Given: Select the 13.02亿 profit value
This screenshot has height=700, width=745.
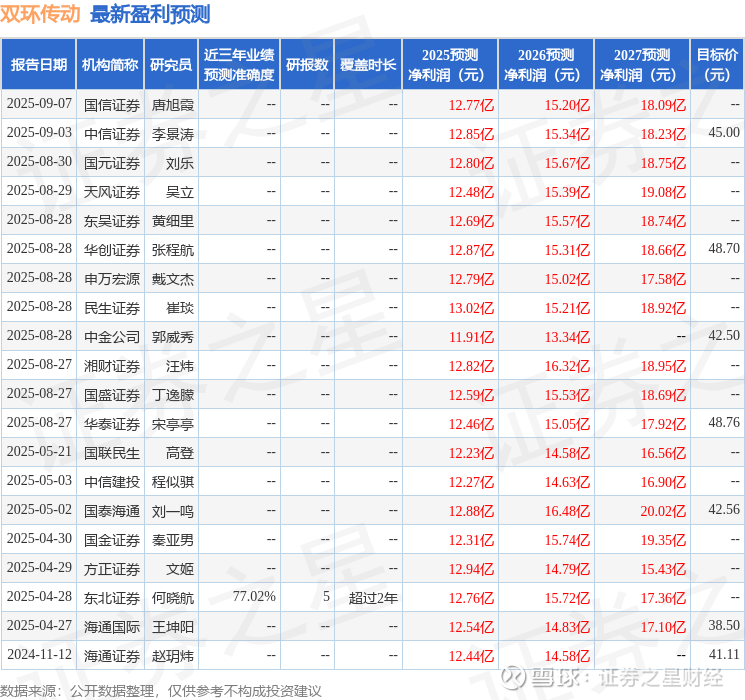Looking at the screenshot, I should [471, 308].
